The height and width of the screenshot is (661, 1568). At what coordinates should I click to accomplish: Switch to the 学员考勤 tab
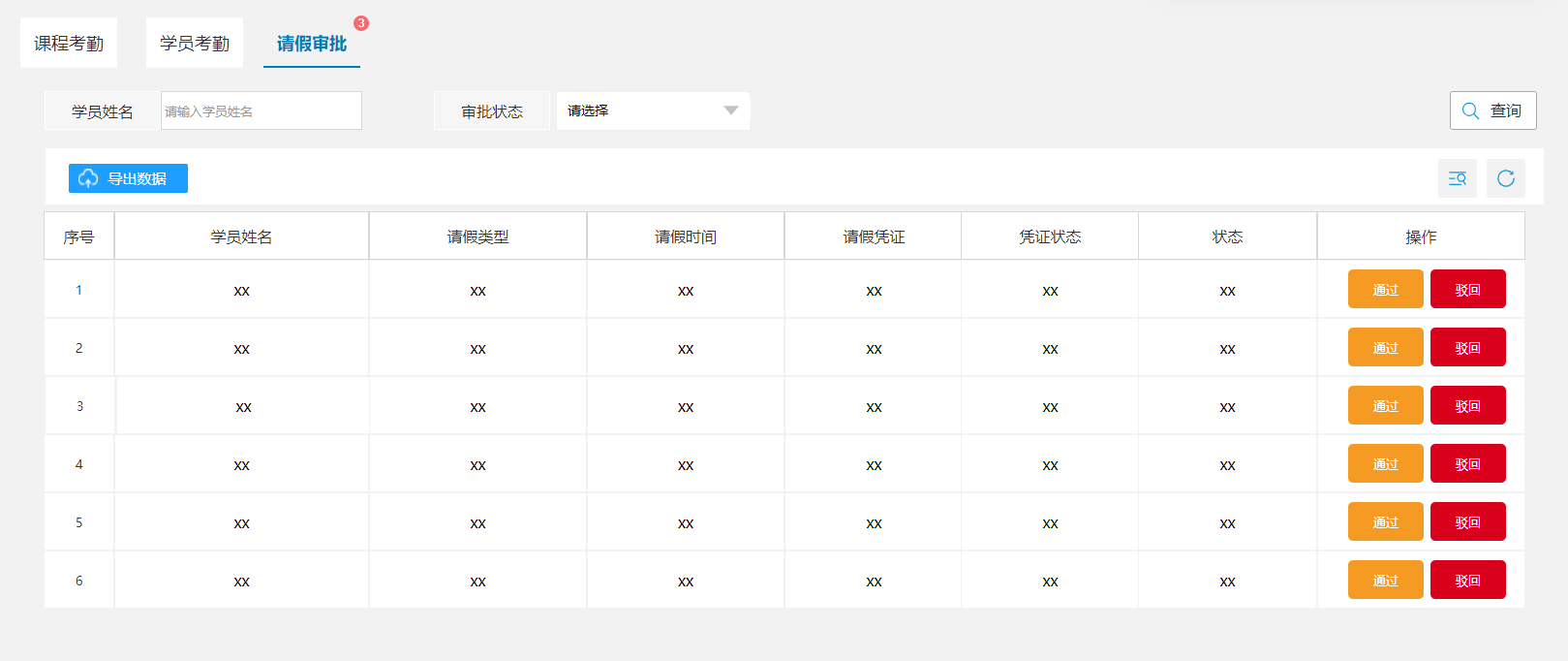pyautogui.click(x=195, y=44)
